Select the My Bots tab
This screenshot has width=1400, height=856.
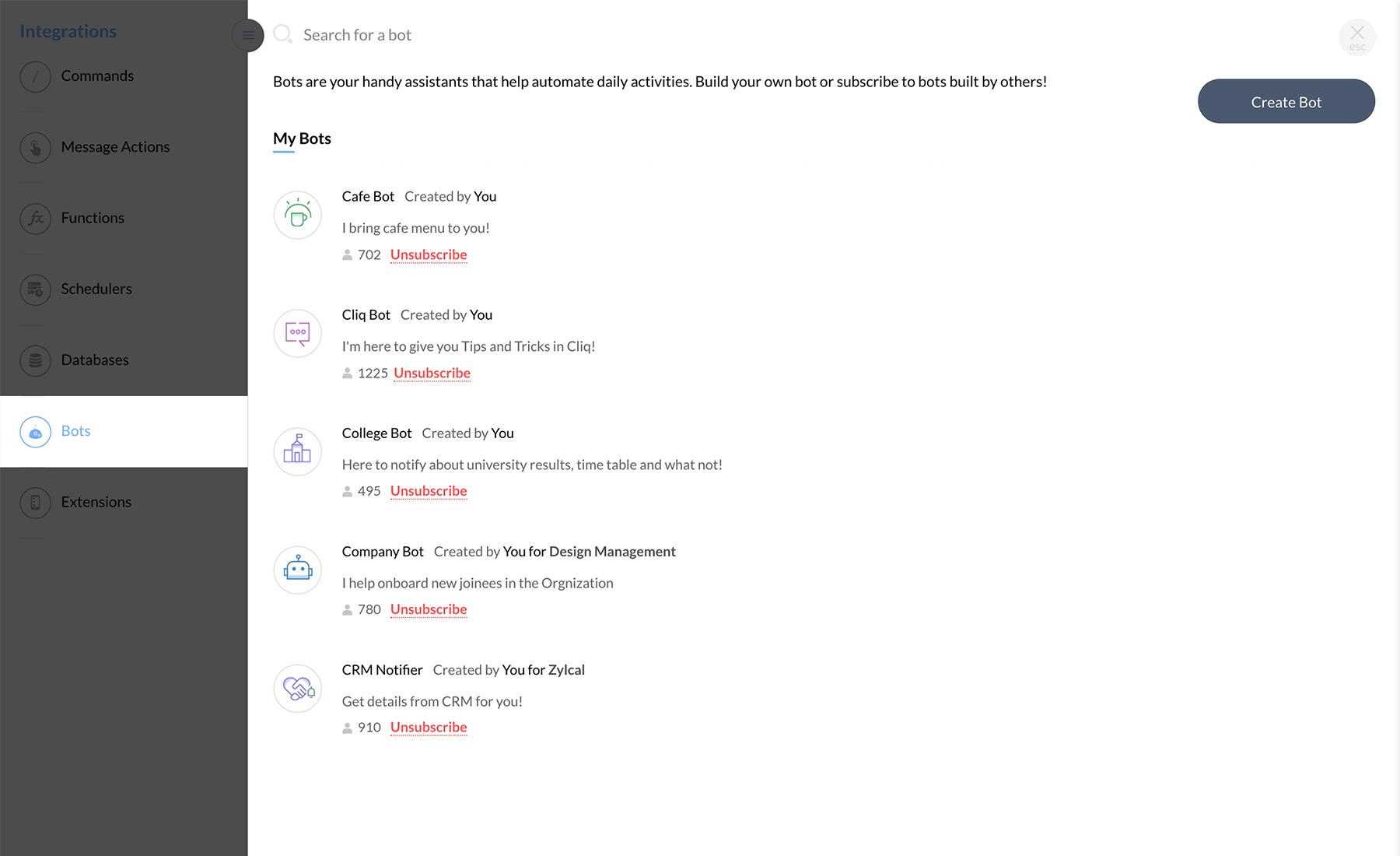tap(302, 139)
